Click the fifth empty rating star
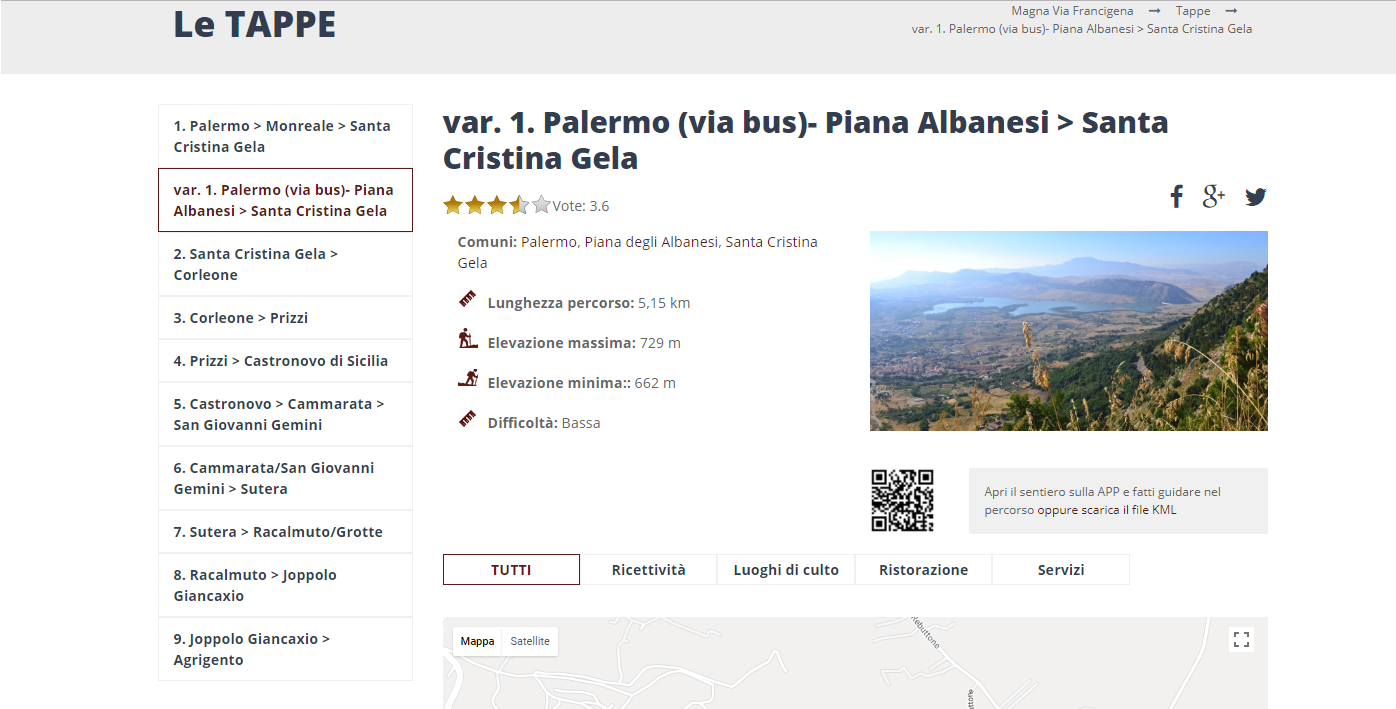The image size is (1396, 709). coord(541,205)
